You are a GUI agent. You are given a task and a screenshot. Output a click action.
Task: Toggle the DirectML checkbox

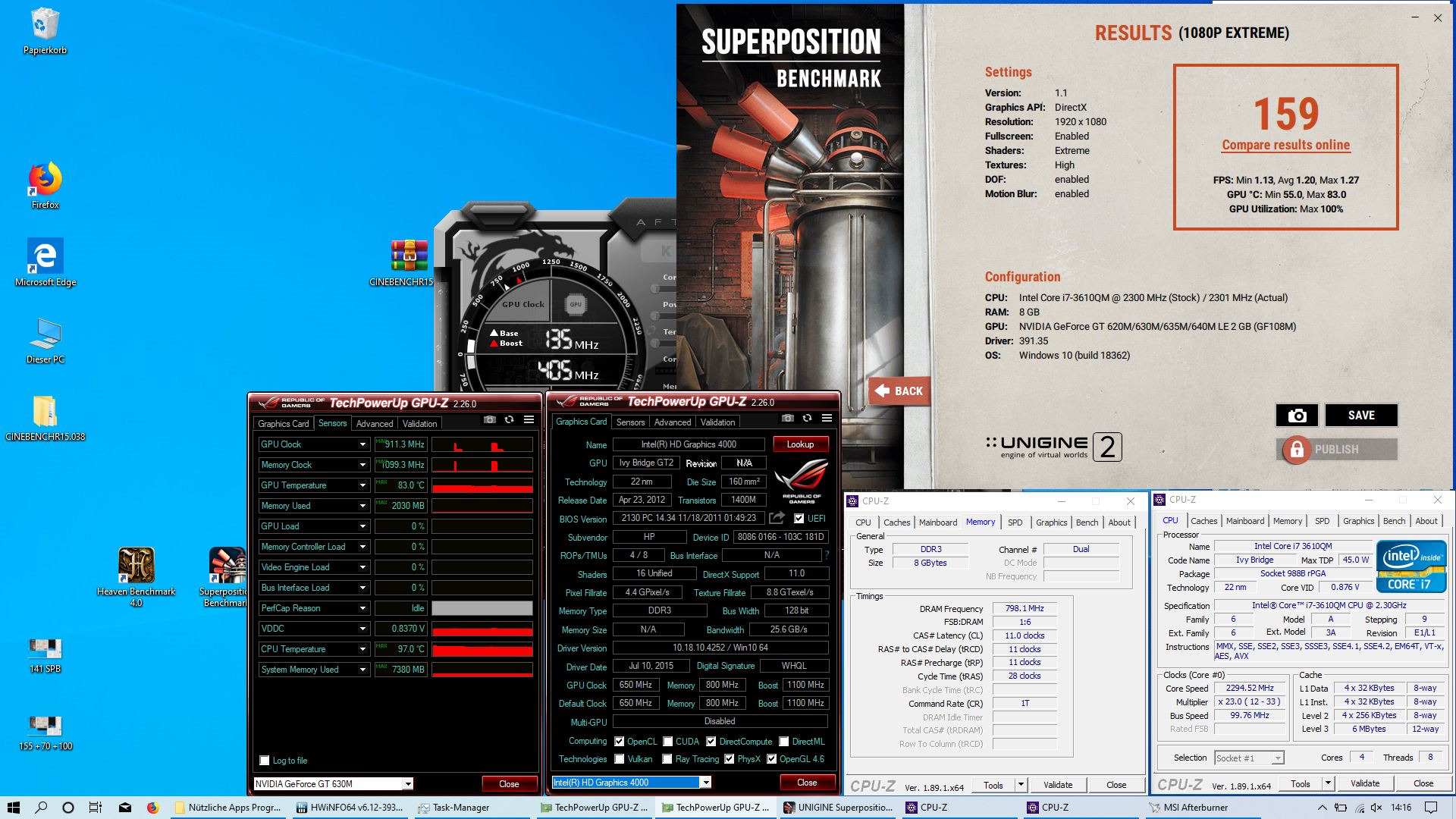tap(784, 742)
